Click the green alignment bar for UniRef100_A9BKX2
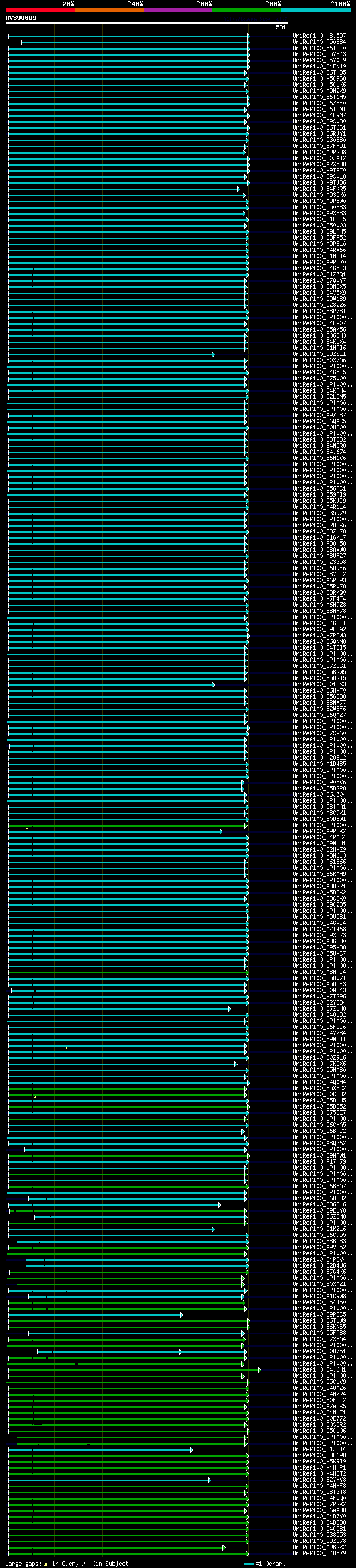The width and height of the screenshot is (356, 1568). [x=117, y=1548]
